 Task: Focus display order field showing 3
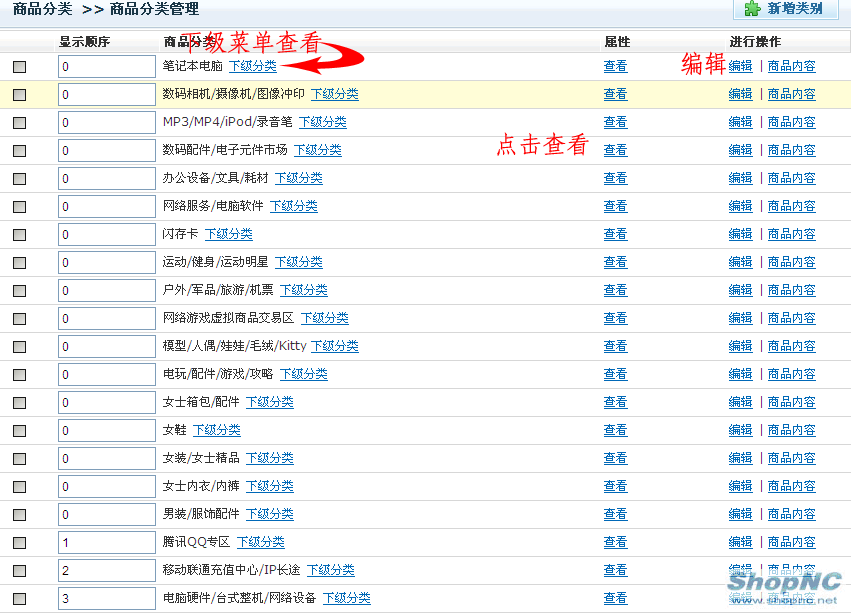[x=107, y=599]
